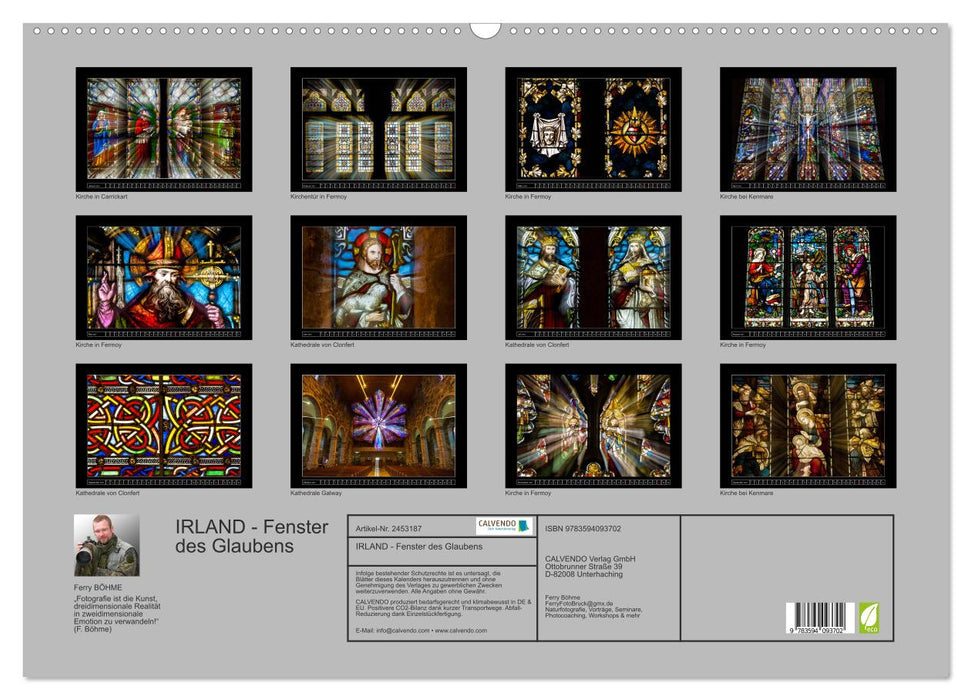
Task: Click the "ISBN 9783594093702" text
Action: pos(583,528)
